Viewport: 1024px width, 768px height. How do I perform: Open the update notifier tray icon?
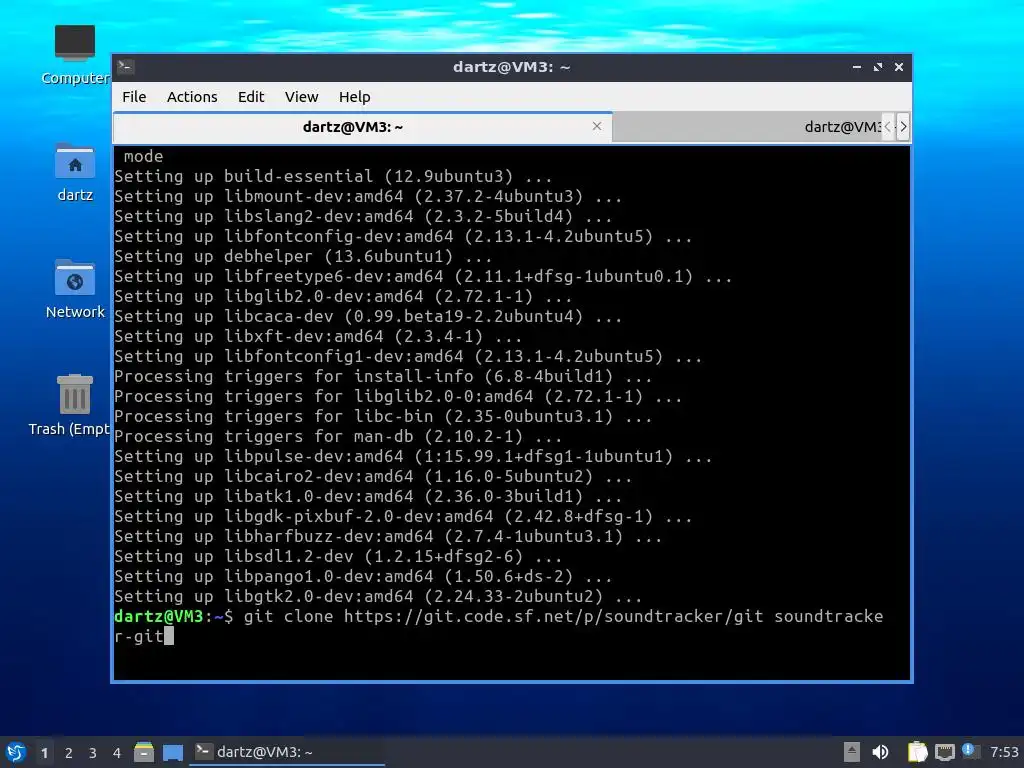point(970,751)
